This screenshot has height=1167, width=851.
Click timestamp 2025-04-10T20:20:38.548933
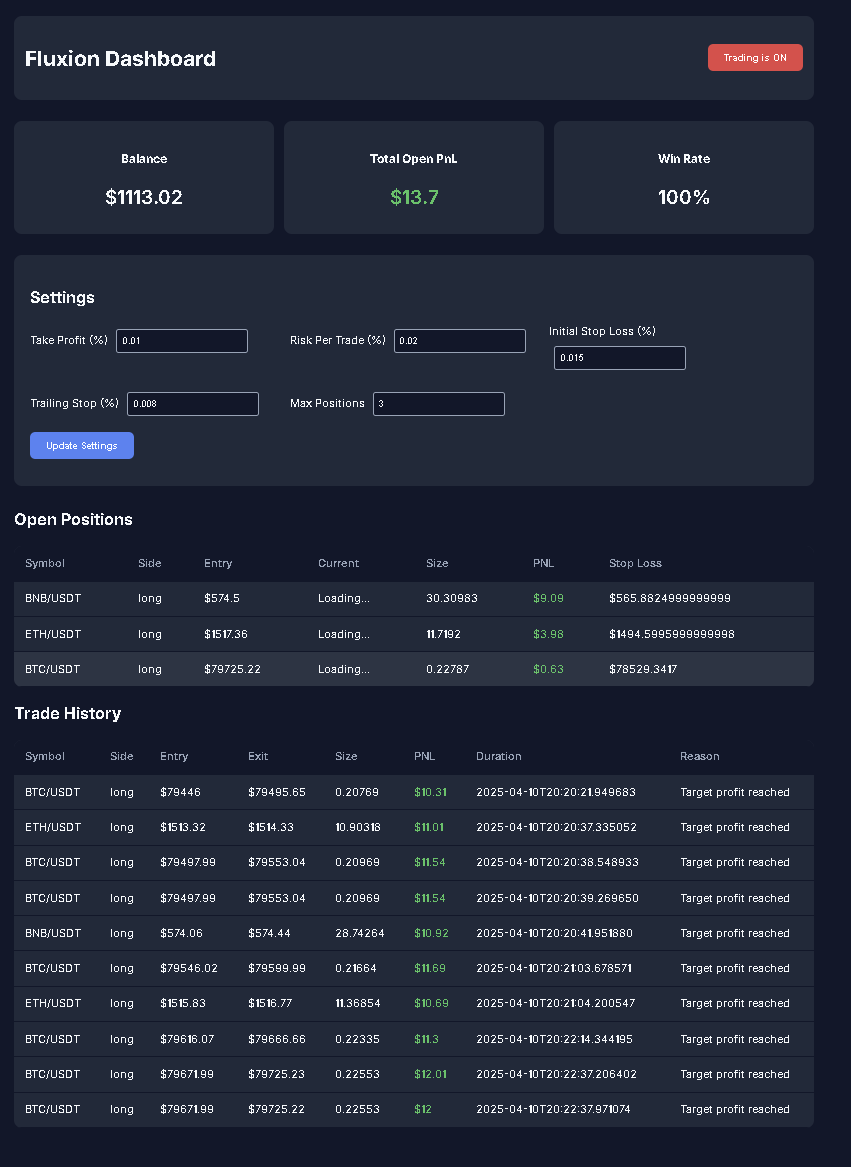click(557, 861)
